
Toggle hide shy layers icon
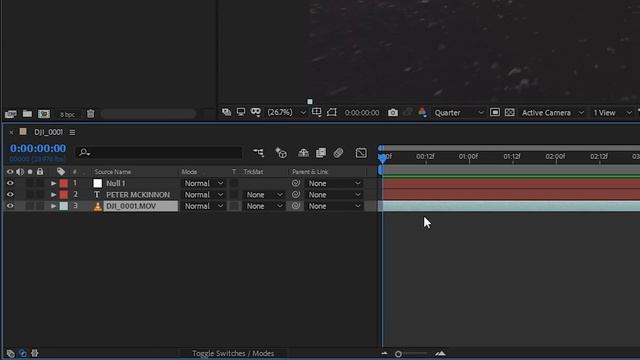pos(303,153)
